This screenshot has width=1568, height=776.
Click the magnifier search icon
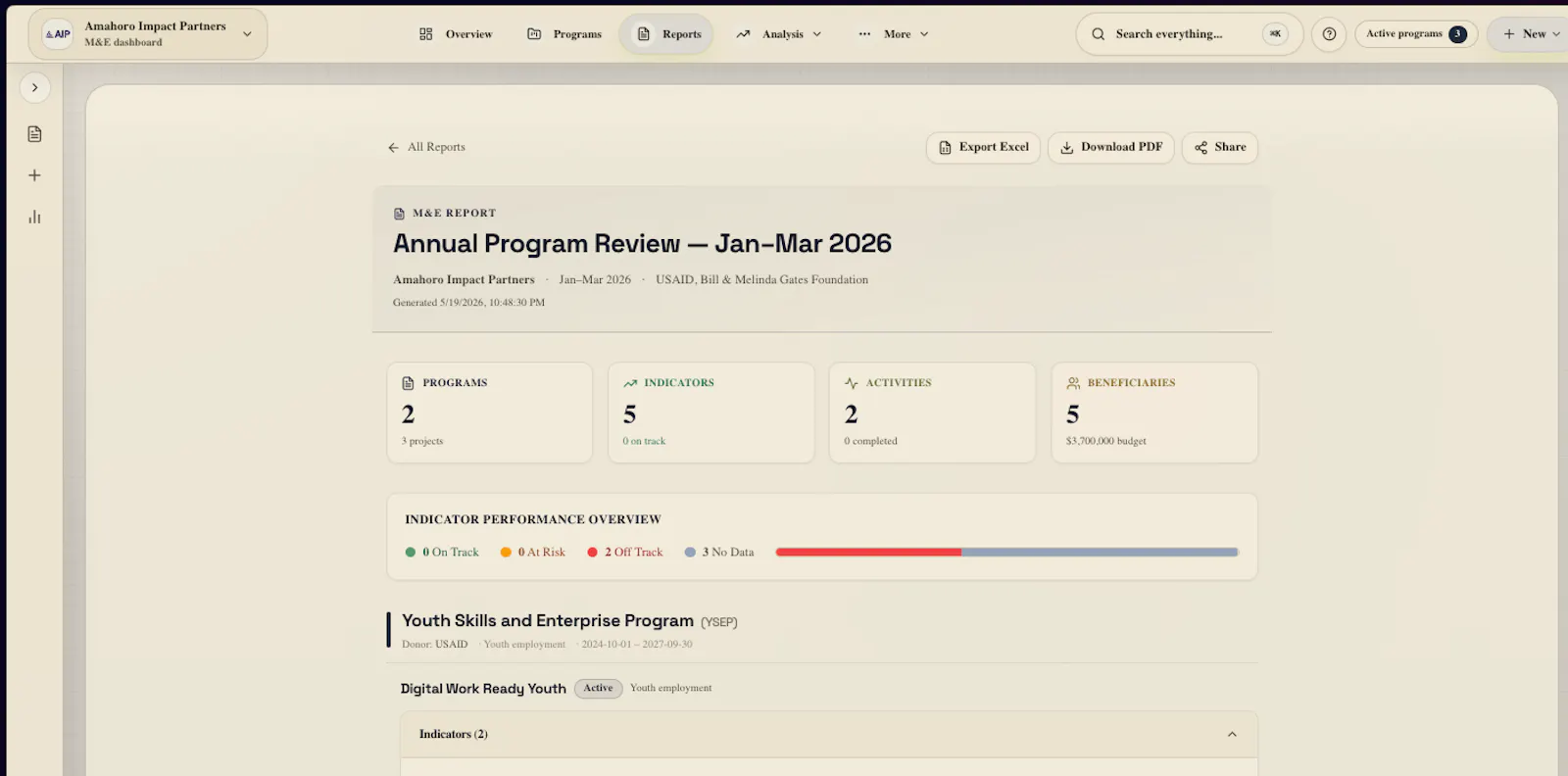(1098, 34)
